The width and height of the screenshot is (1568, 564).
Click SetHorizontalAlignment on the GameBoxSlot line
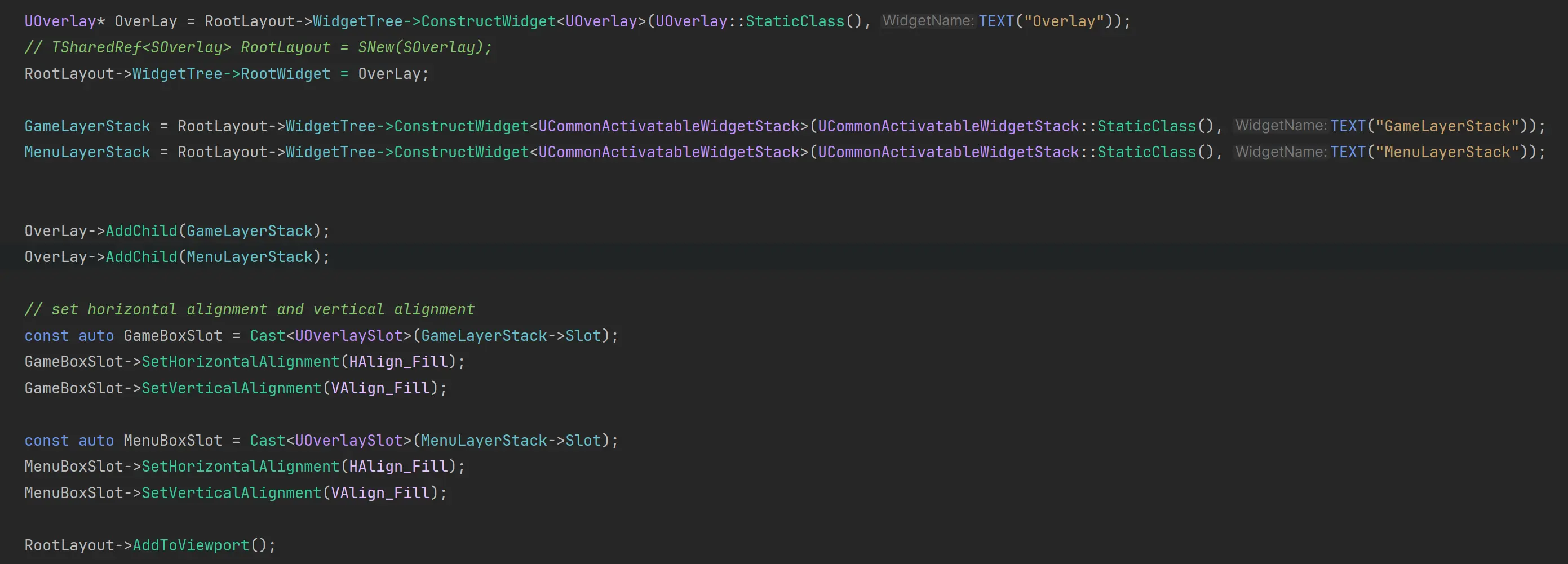pos(241,362)
